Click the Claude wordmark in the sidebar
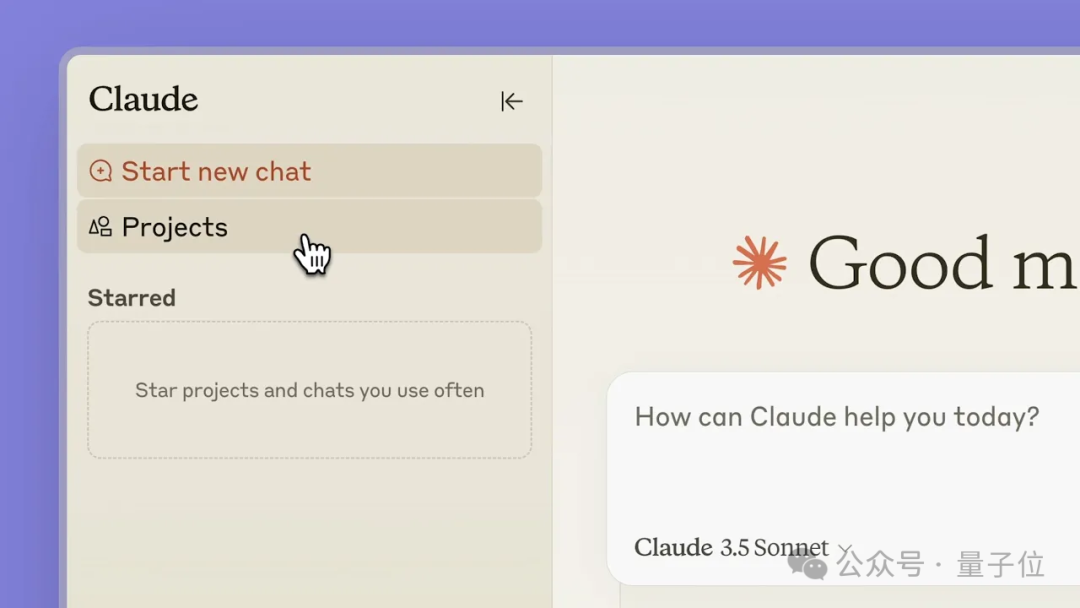This screenshot has width=1080, height=608. coord(143,99)
